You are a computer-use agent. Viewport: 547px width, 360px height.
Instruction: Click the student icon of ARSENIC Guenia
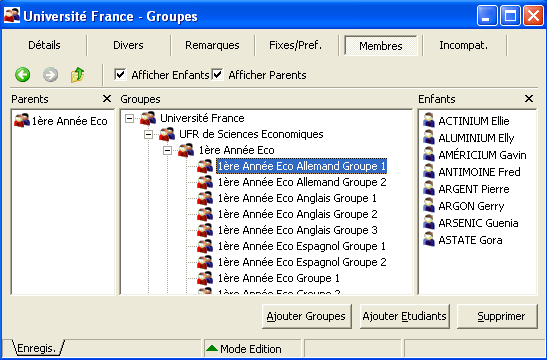point(429,222)
